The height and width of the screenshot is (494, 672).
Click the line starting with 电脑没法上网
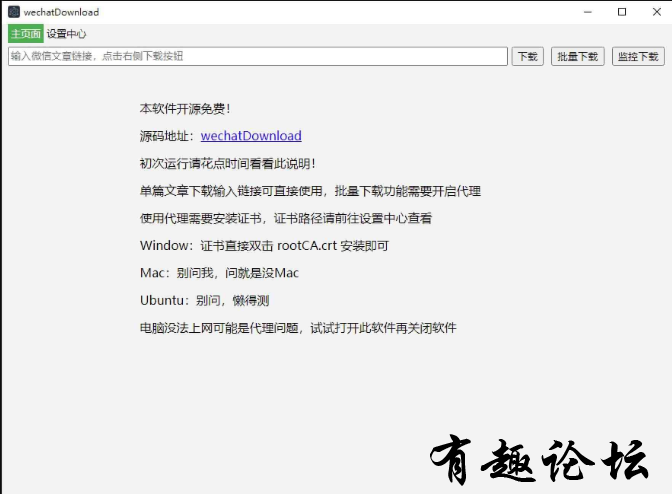click(x=298, y=328)
